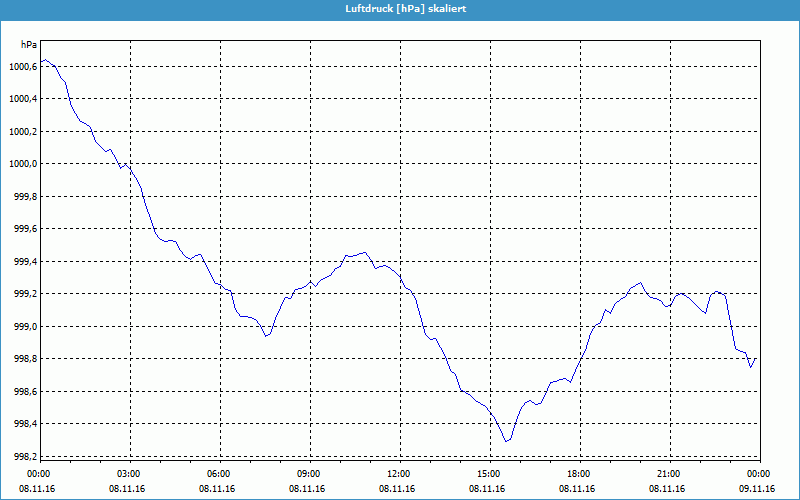Viewport: 800px width, 500px height.
Task: Click the lowest point of the pressure curve
Action: [x=507, y=441]
